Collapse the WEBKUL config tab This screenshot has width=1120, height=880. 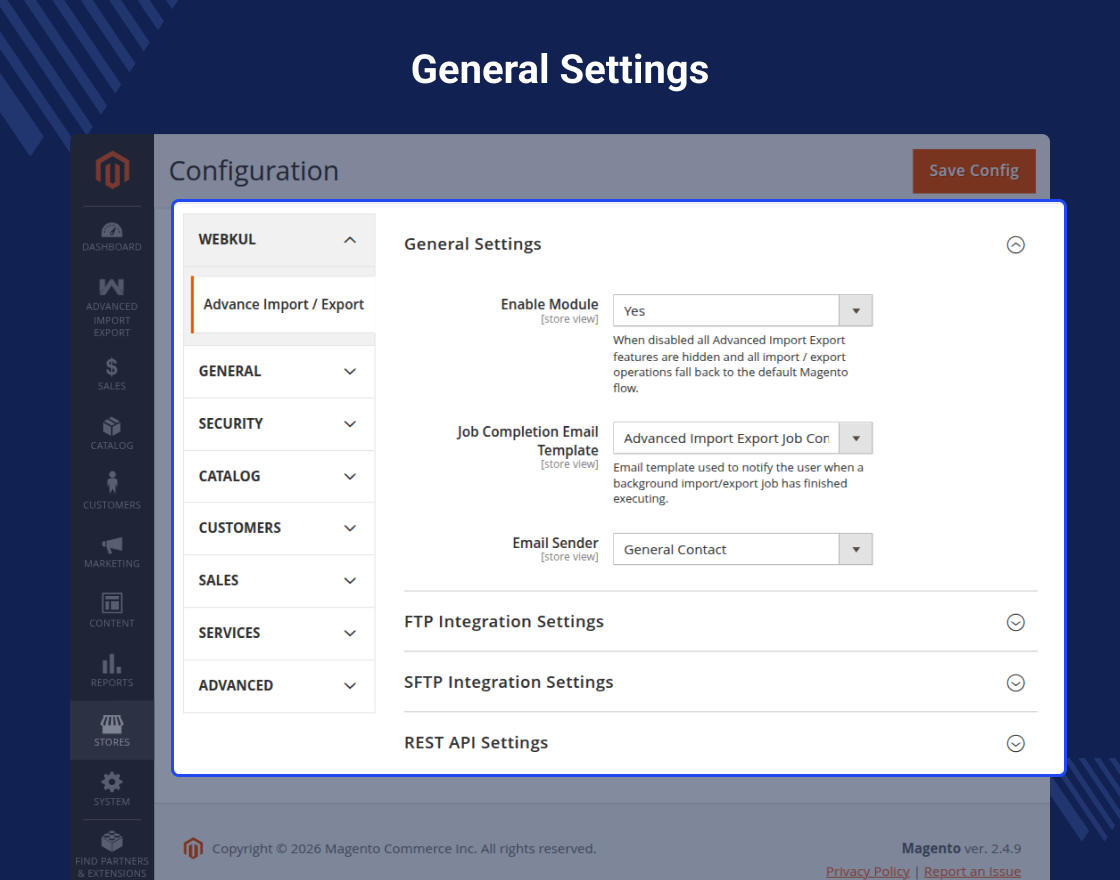(x=279, y=240)
